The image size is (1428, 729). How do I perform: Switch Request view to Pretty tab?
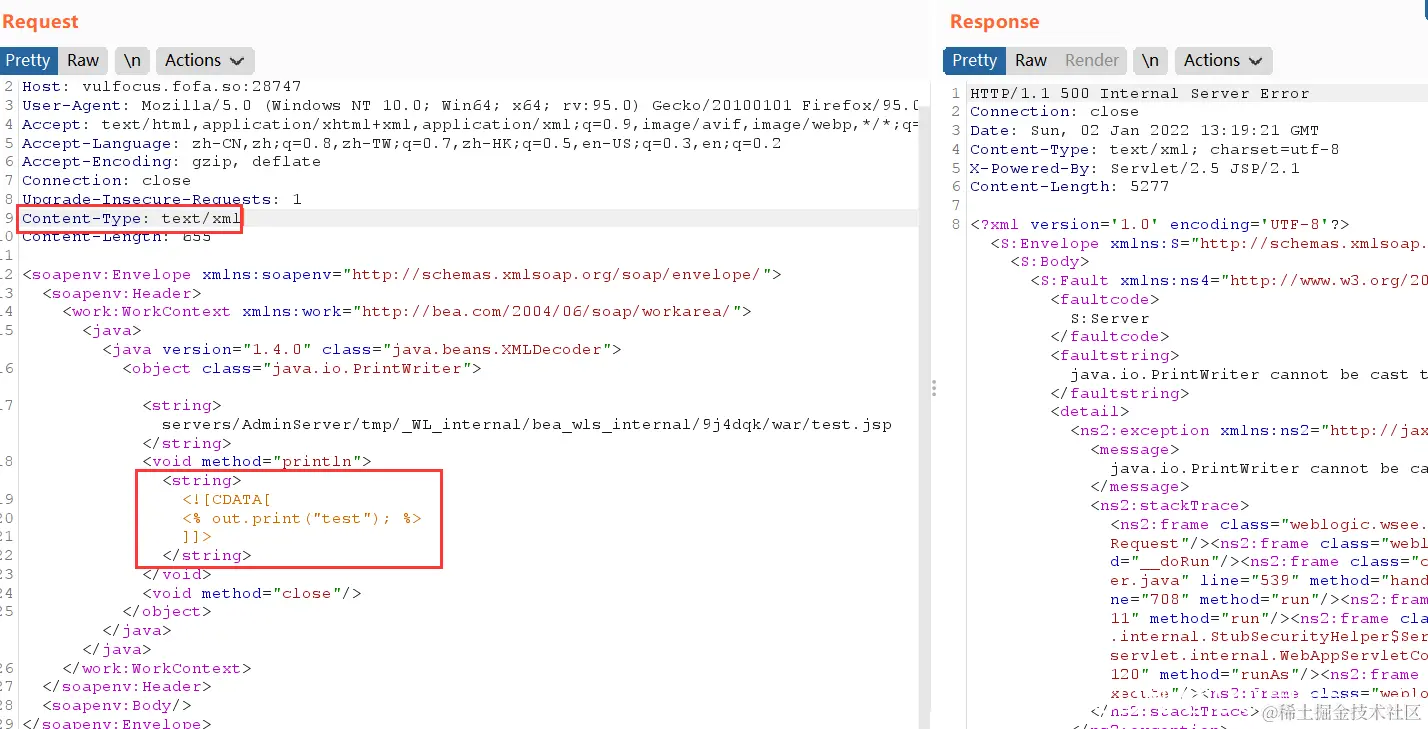click(x=28, y=60)
